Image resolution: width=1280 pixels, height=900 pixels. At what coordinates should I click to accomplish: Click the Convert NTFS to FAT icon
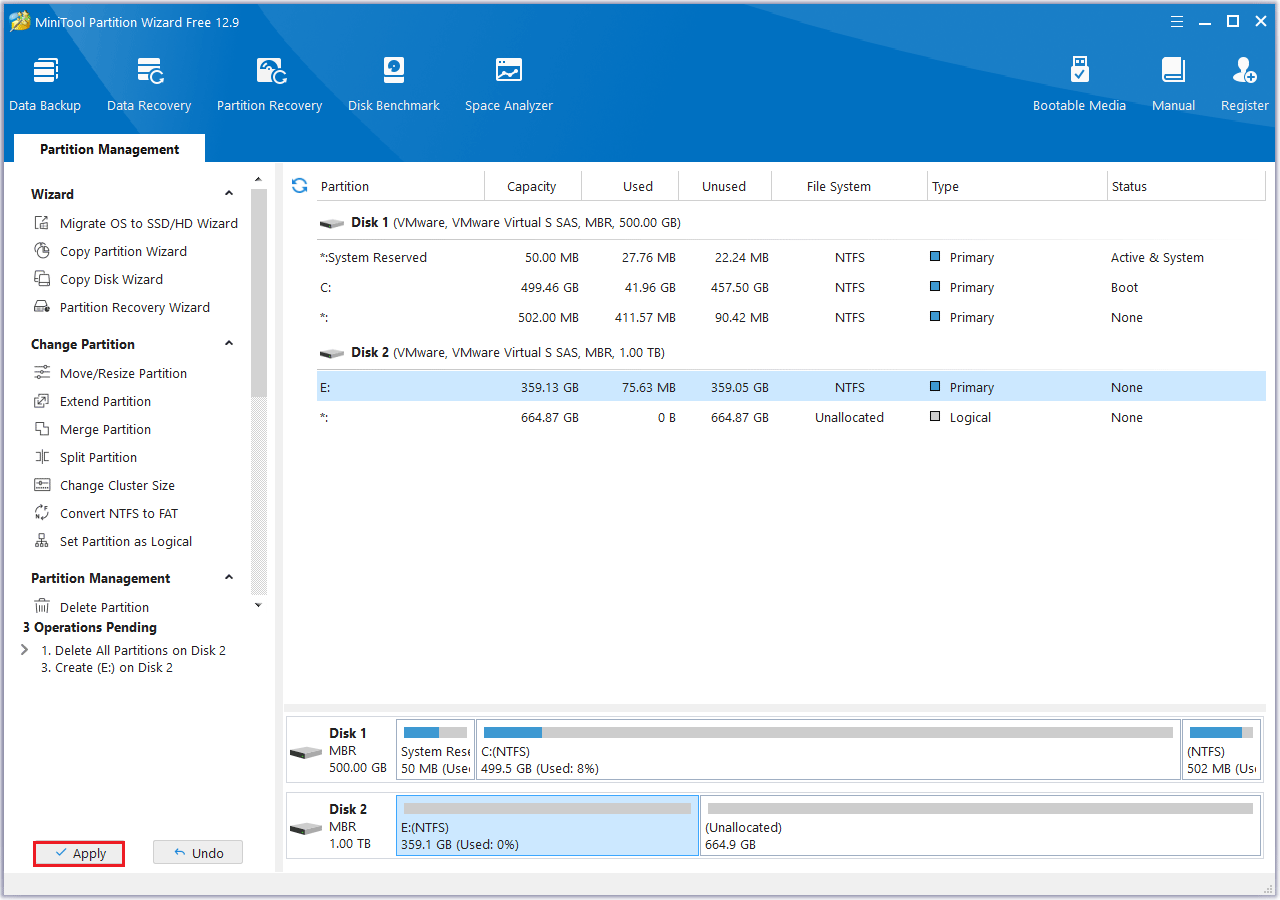[42, 513]
